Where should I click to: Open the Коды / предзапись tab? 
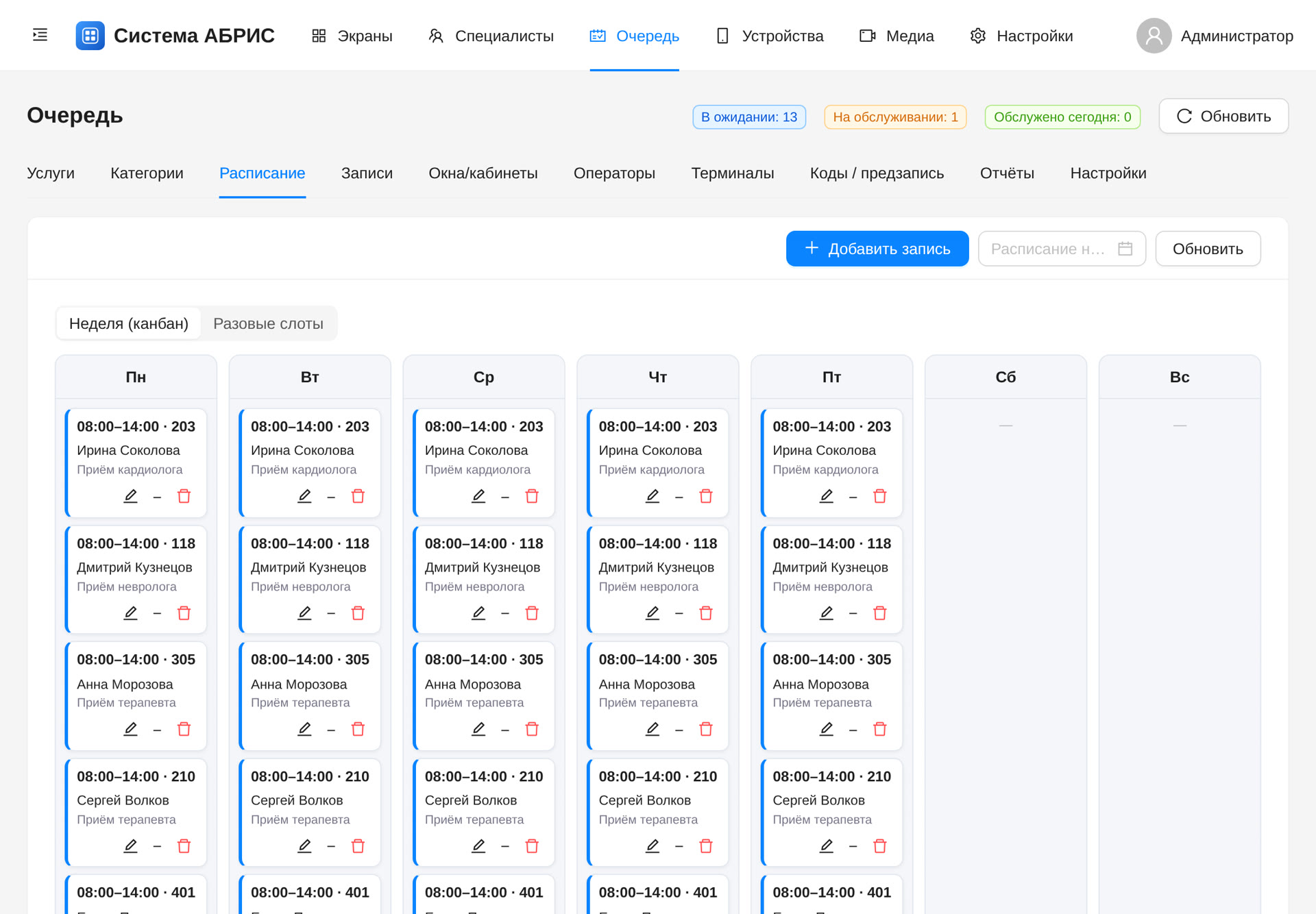[x=877, y=173]
